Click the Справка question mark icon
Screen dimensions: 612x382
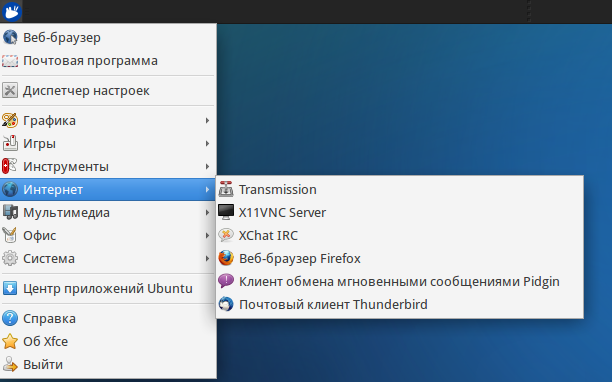click(10, 319)
